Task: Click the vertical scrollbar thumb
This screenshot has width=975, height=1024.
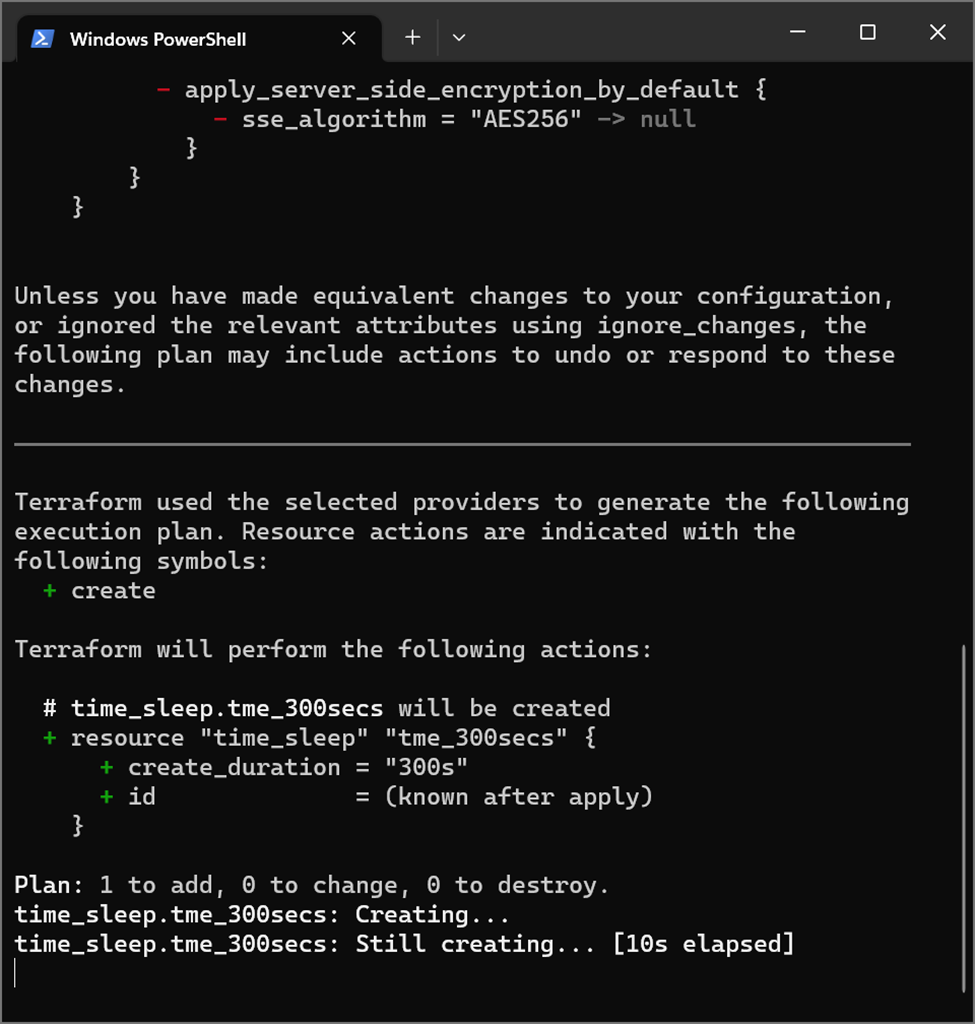Action: [964, 818]
